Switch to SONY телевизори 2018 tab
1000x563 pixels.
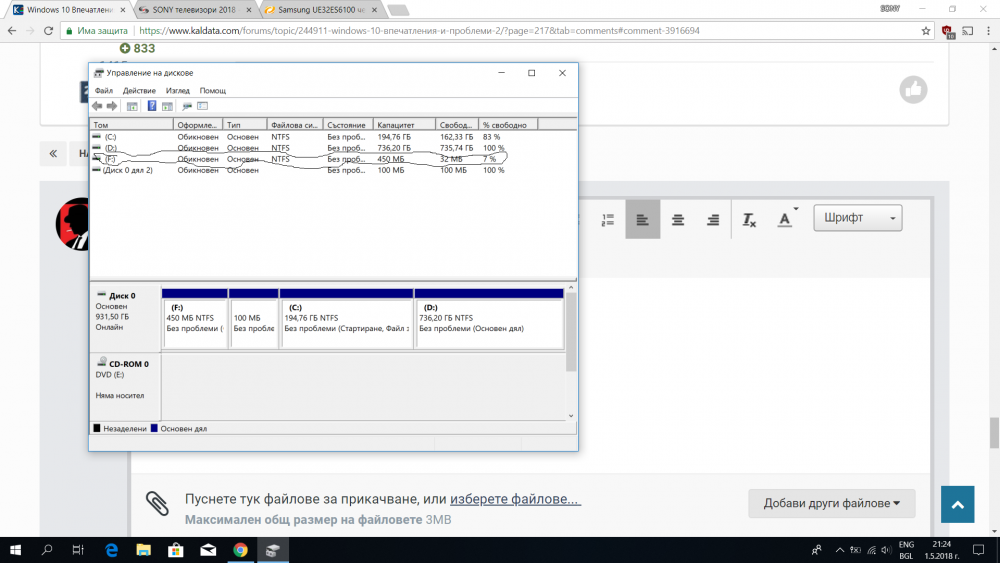point(194,10)
